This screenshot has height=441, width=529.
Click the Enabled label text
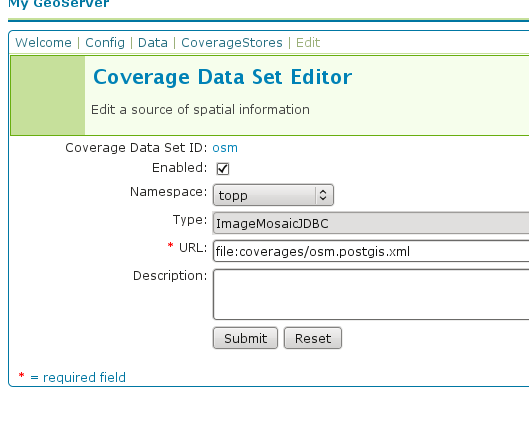pos(179,168)
